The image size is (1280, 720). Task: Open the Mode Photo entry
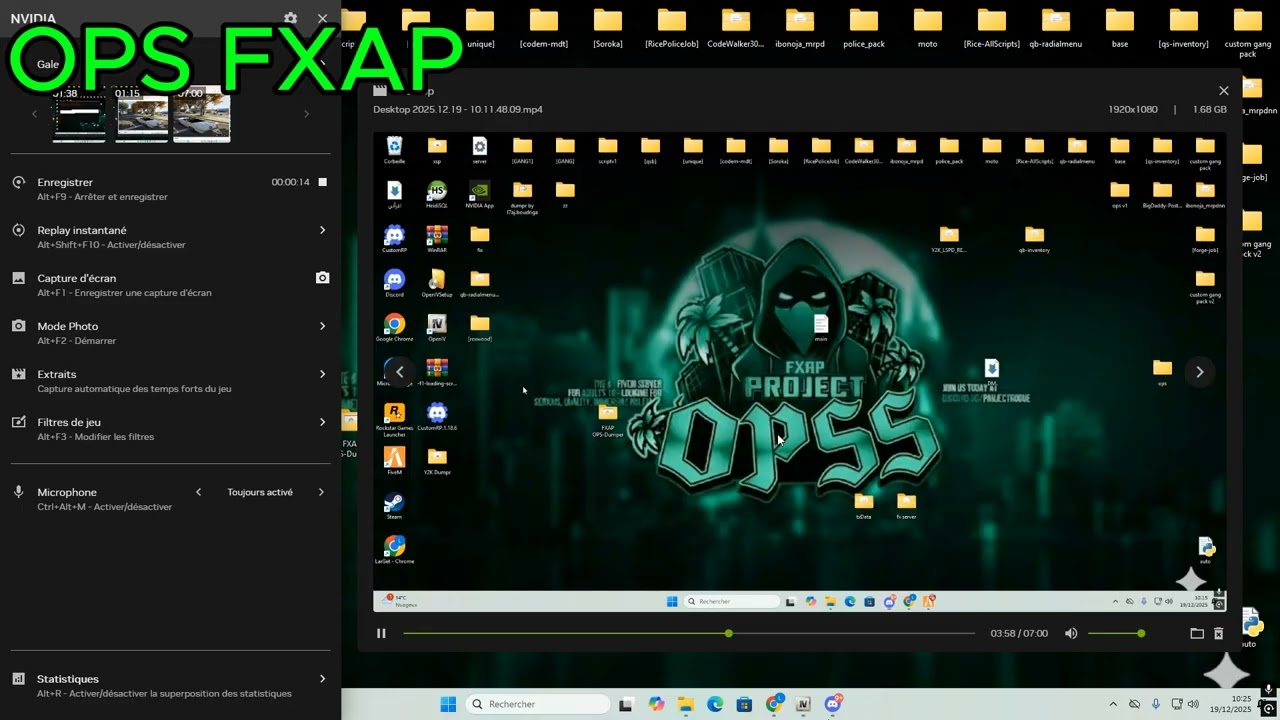tap(170, 333)
